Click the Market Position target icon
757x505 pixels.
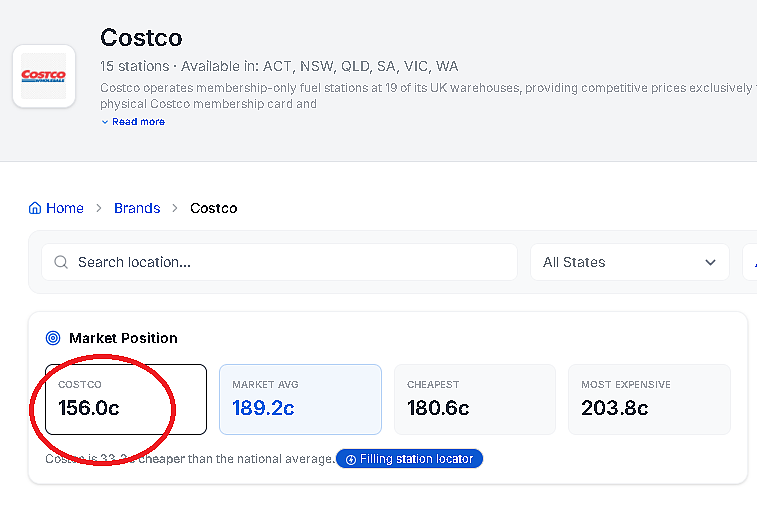(x=53, y=338)
